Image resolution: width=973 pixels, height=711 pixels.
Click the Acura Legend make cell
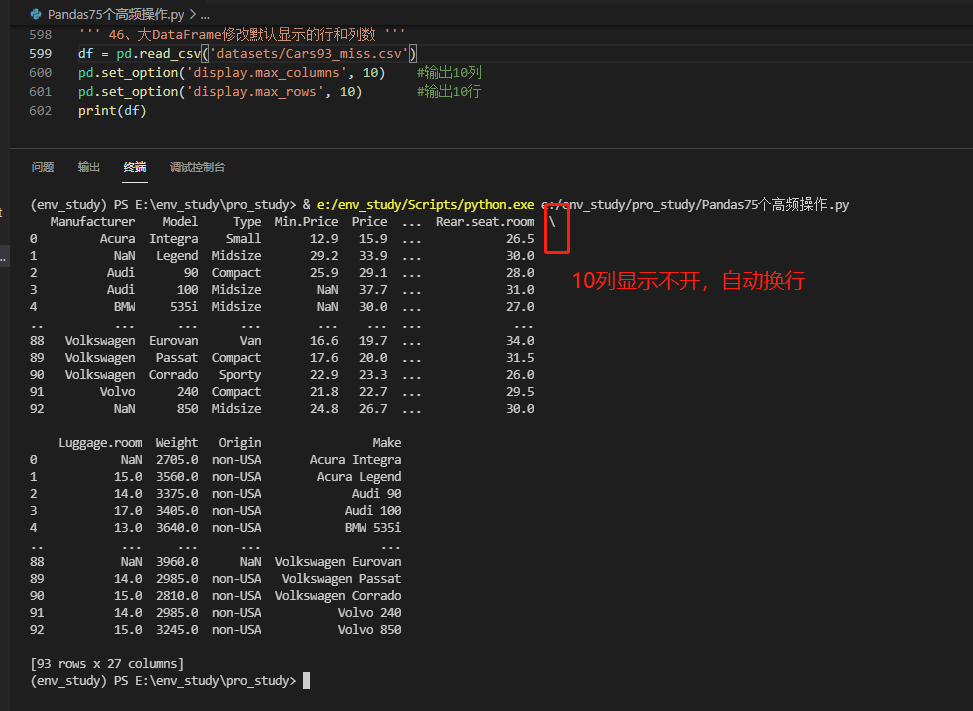359,476
